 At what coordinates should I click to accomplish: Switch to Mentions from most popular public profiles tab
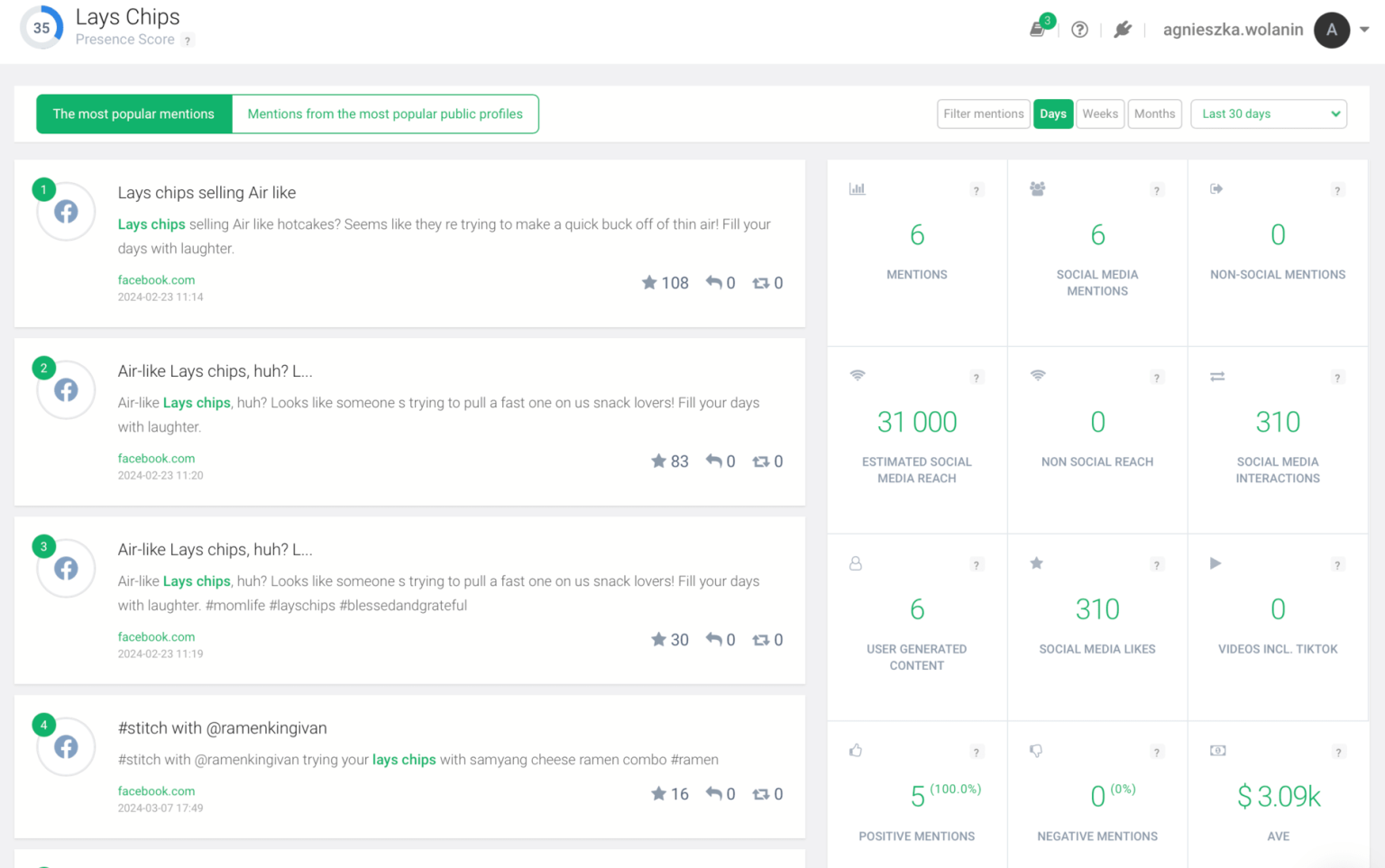click(x=385, y=114)
